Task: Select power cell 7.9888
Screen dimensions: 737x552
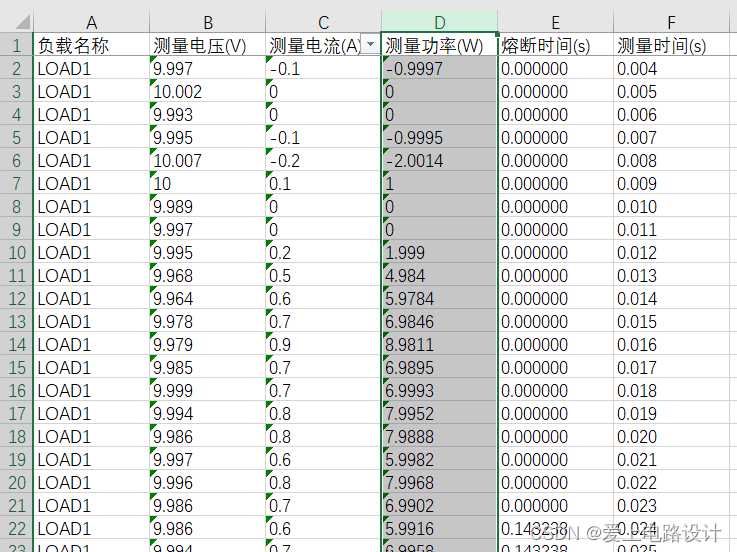Action: (x=439, y=436)
